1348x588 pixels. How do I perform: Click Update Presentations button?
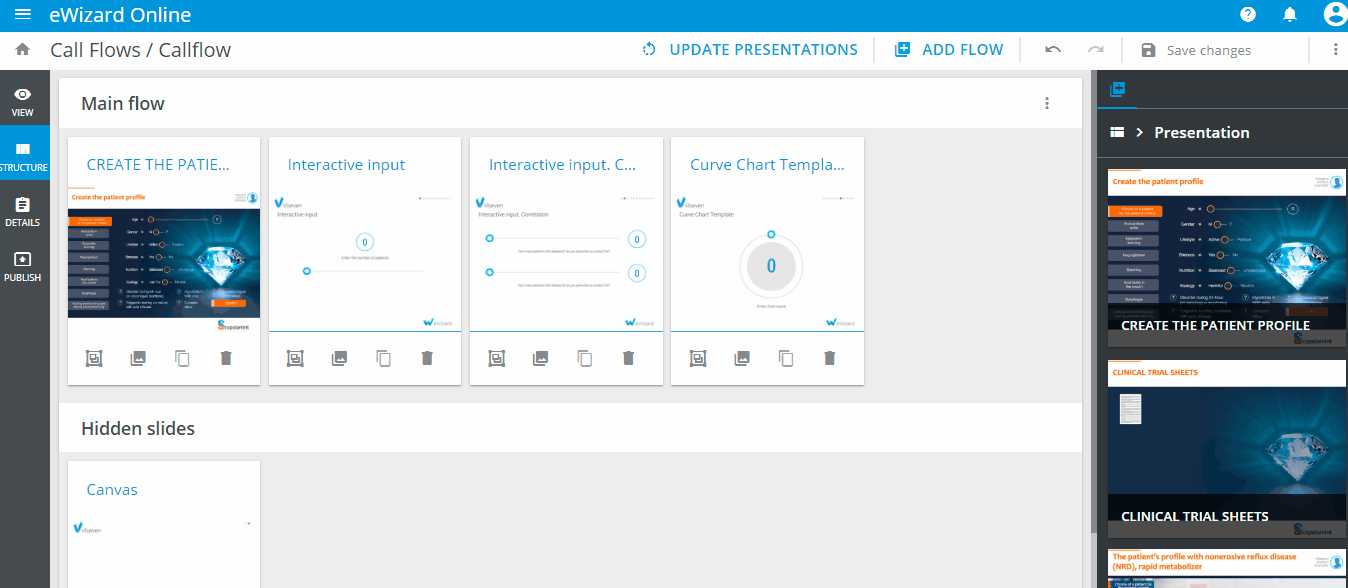pos(750,50)
